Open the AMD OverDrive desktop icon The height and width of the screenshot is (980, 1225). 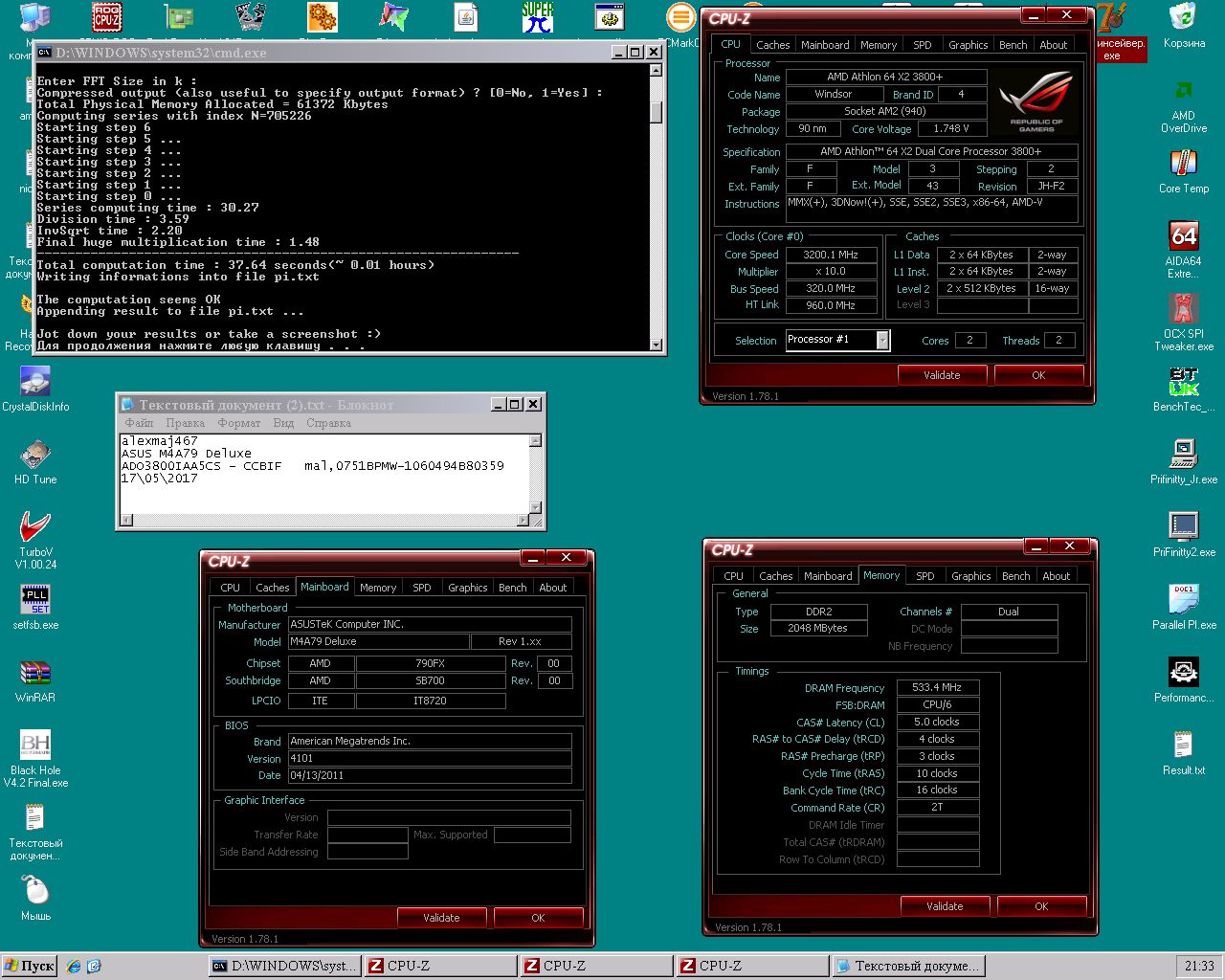click(1184, 105)
